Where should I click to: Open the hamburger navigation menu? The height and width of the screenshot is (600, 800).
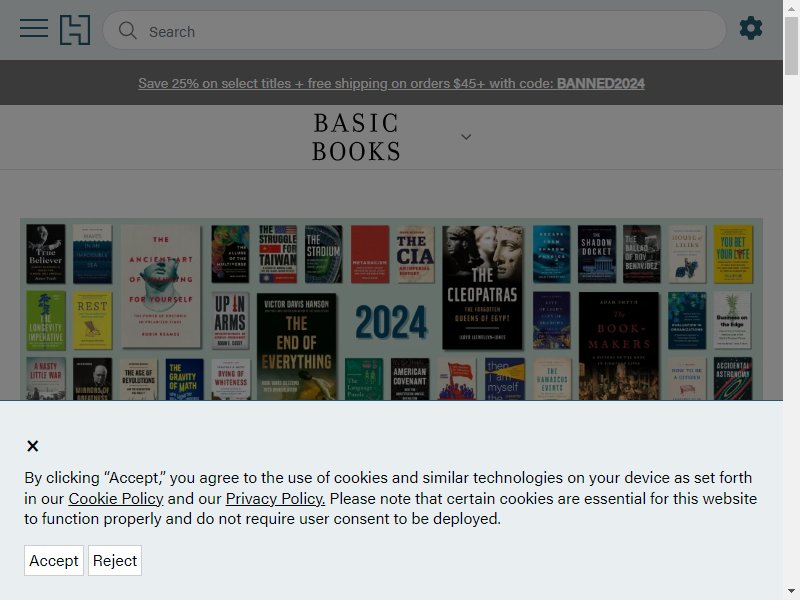click(x=34, y=29)
